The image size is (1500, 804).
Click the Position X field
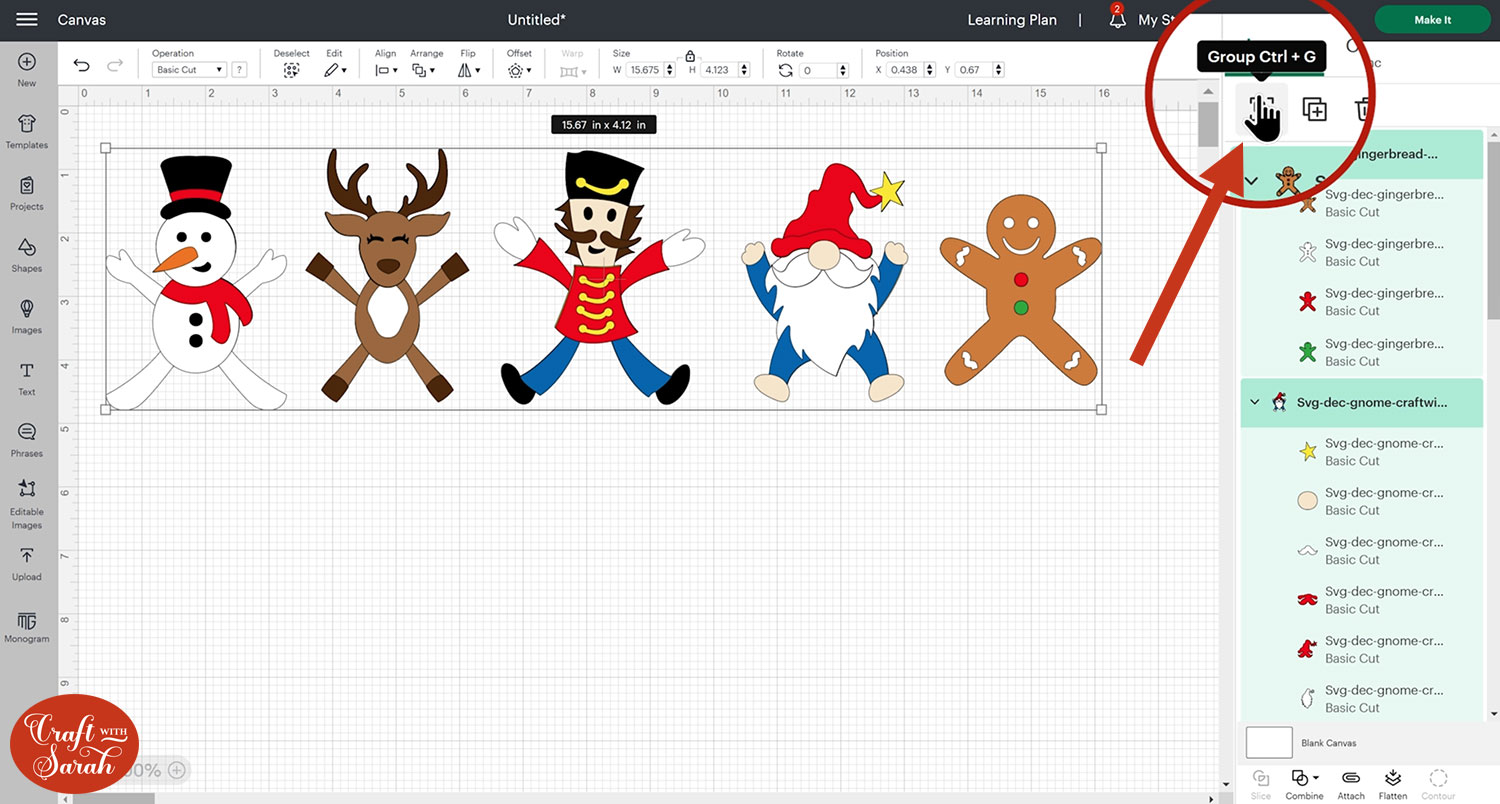coord(906,70)
